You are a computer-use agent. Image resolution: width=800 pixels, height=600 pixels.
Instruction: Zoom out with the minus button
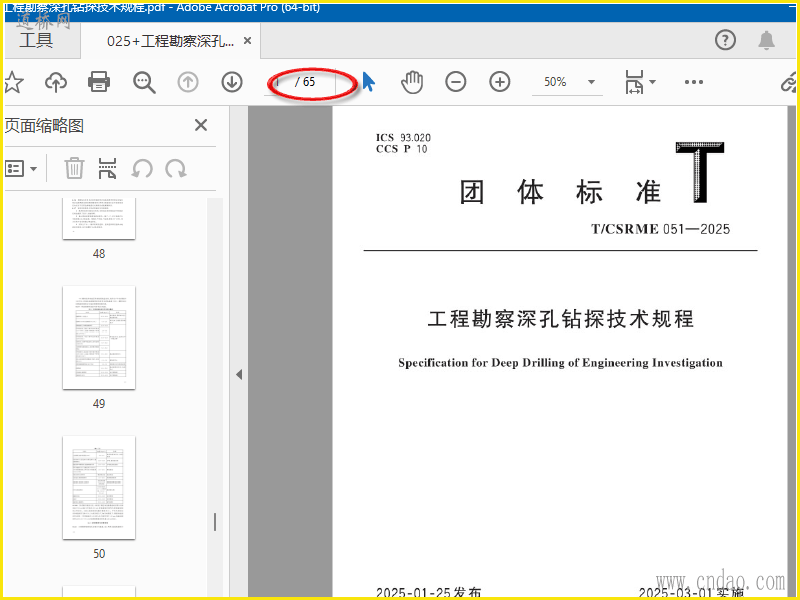(456, 82)
